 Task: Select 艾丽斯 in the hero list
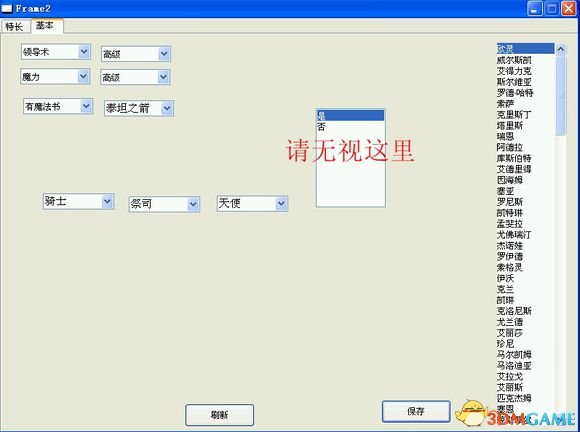525,387
